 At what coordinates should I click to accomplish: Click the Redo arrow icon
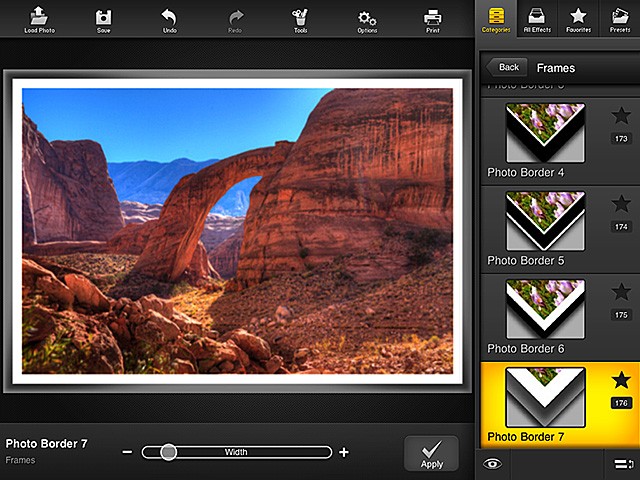click(236, 18)
